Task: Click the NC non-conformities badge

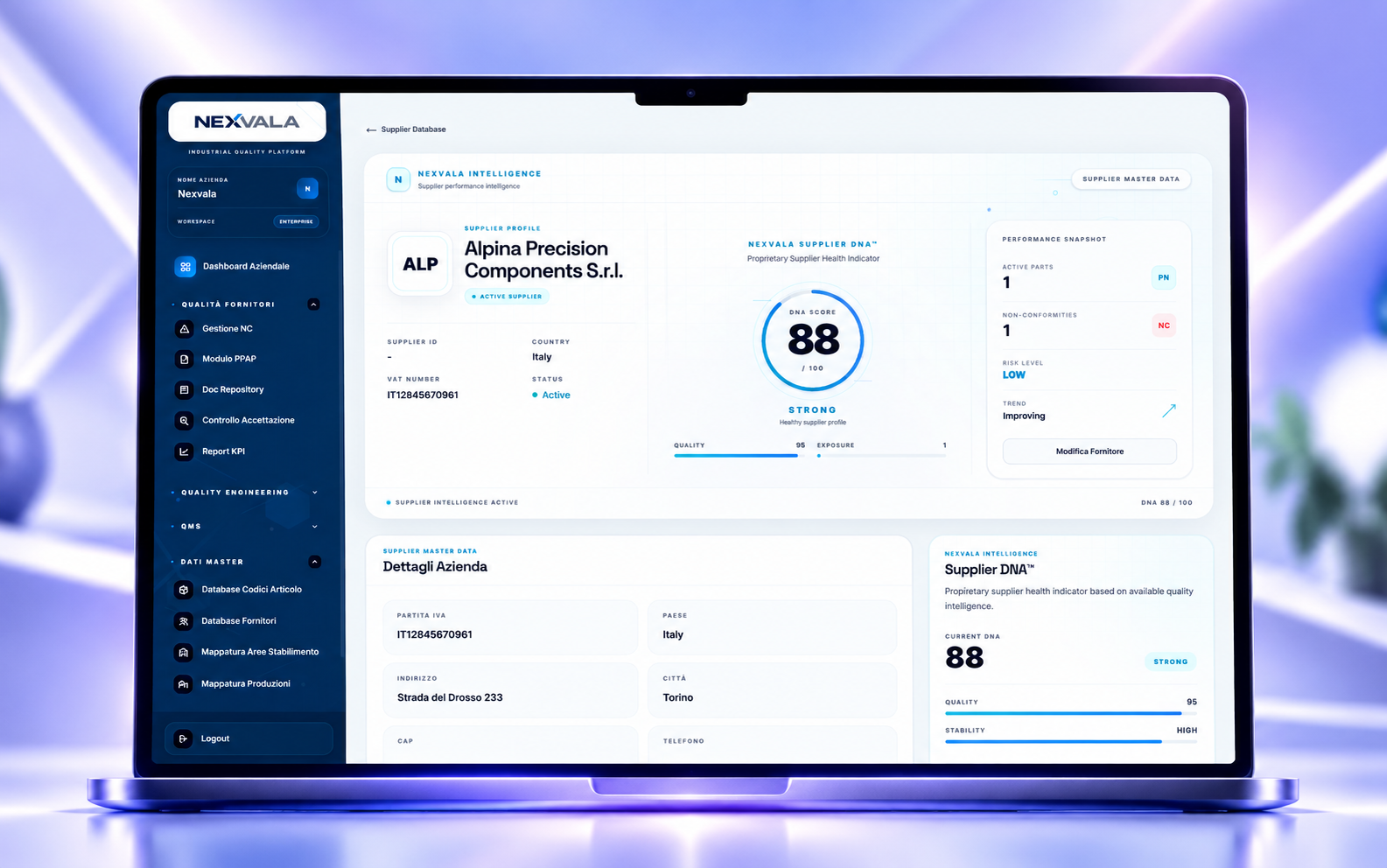Action: [x=1164, y=325]
